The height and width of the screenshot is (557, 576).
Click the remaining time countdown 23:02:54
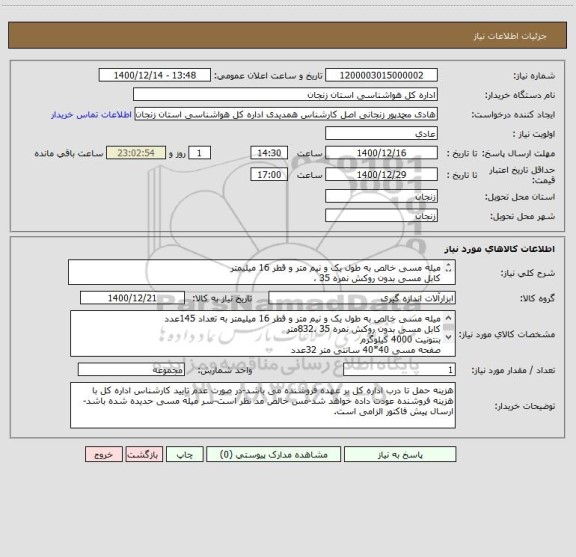[136, 153]
